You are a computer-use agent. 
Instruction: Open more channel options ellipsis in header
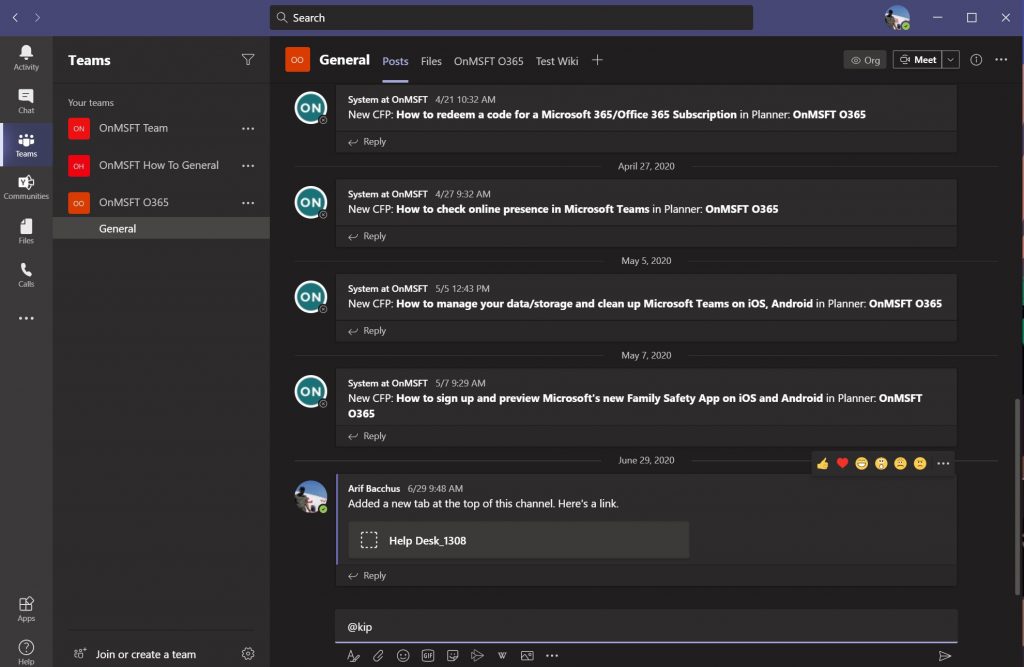tap(1001, 59)
